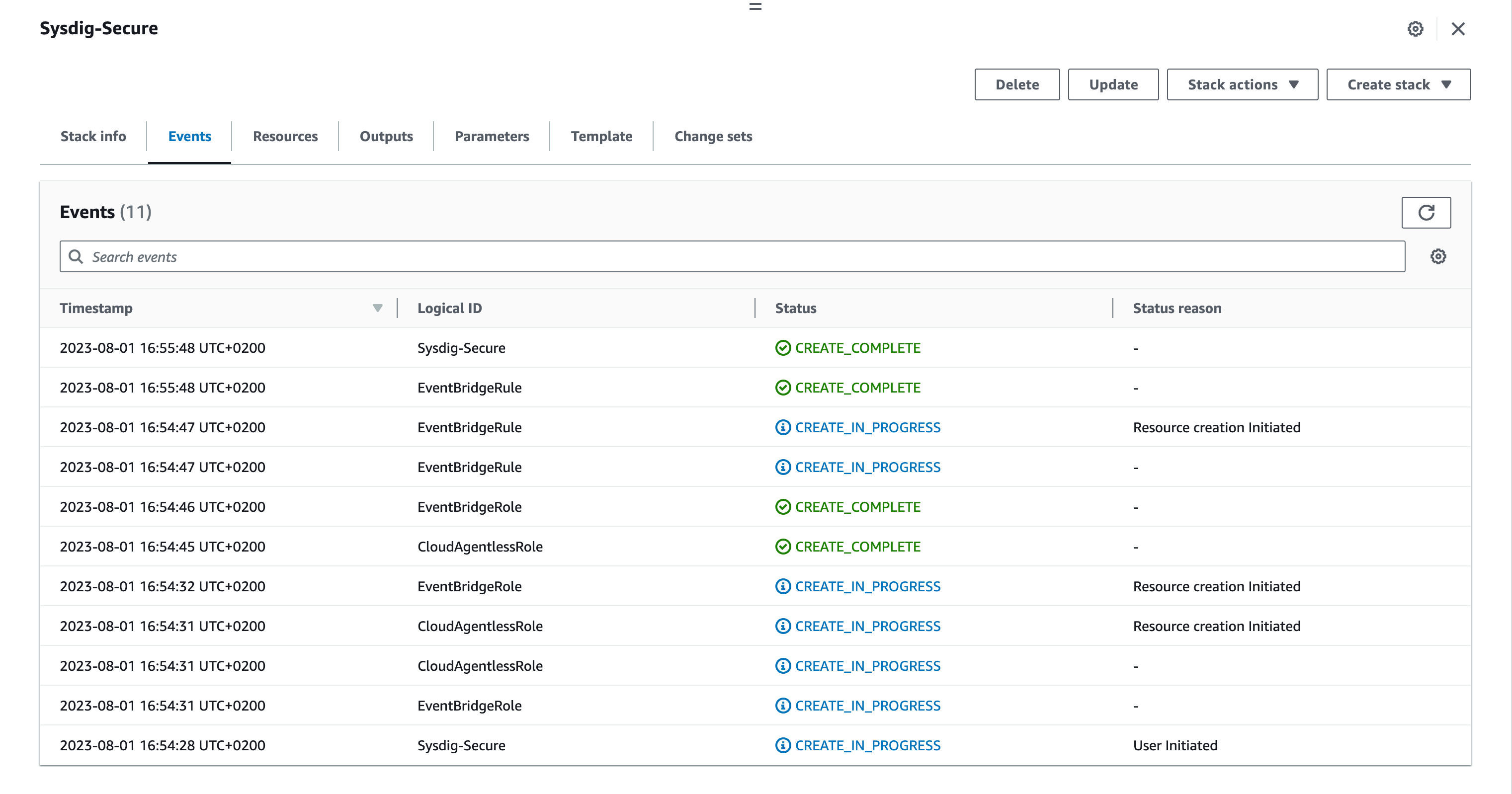Viewport: 1512px width, 794px height.
Task: Open the Change sets tab
Action: (x=713, y=136)
